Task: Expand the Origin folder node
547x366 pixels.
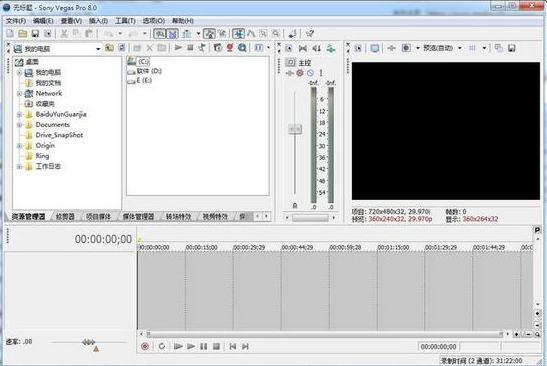Action: (20, 146)
